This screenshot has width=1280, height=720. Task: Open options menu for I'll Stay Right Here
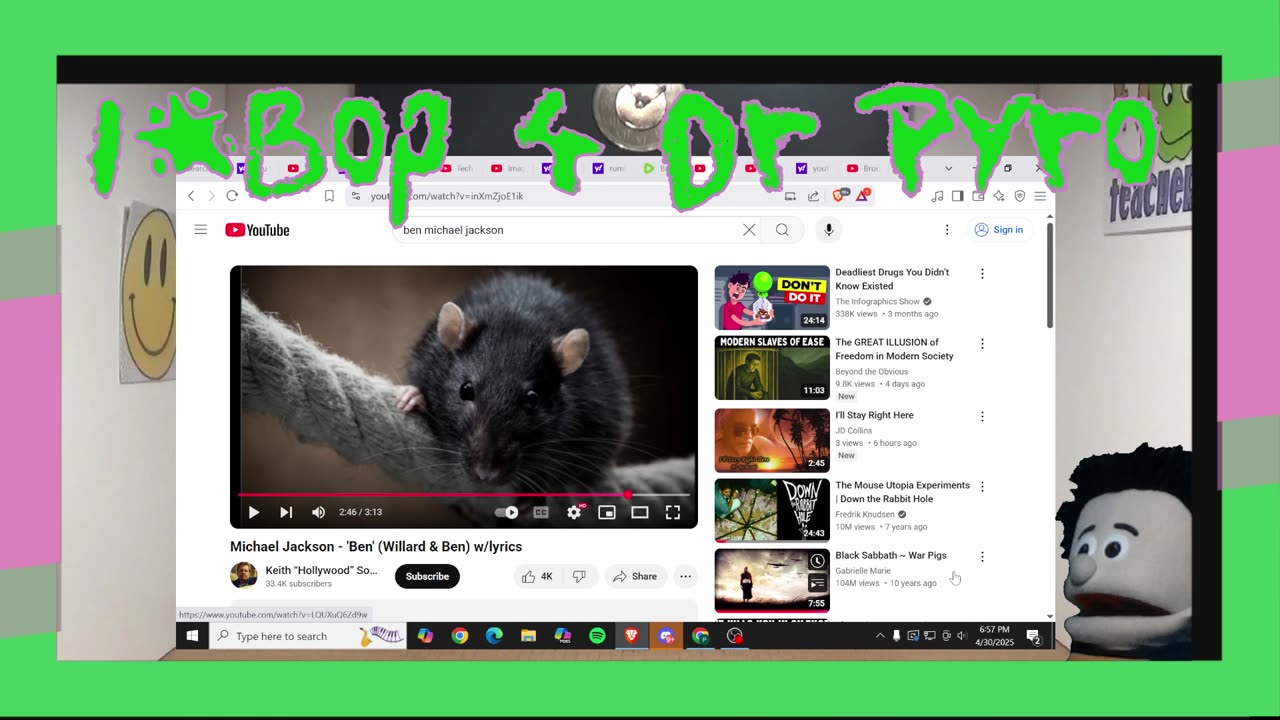pos(982,416)
